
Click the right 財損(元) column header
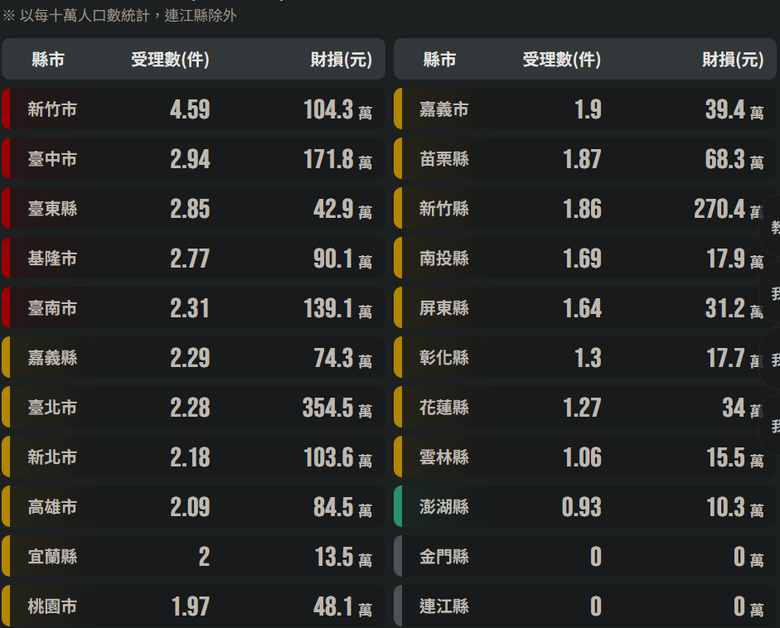(x=733, y=60)
